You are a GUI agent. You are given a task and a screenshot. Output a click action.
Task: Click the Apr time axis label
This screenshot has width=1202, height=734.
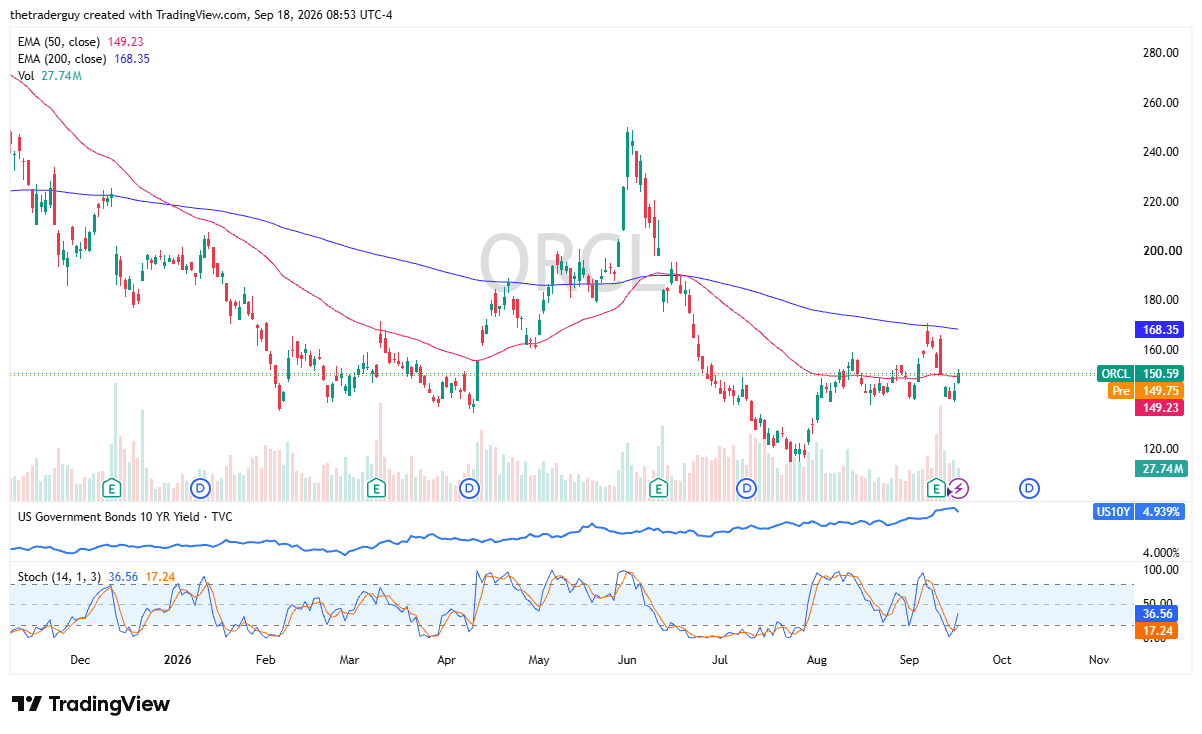tap(446, 660)
